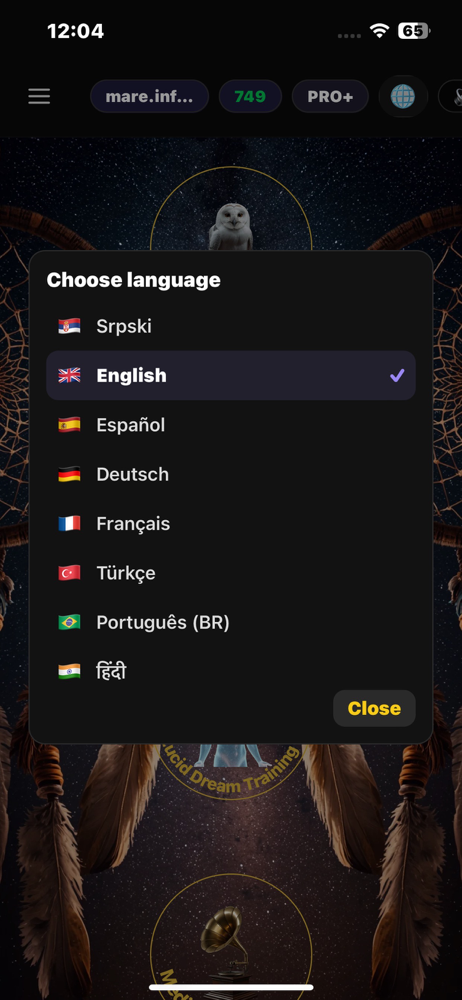The image size is (462, 1000).
Task: Click the Indian flag icon
Action: pyautogui.click(x=70, y=672)
